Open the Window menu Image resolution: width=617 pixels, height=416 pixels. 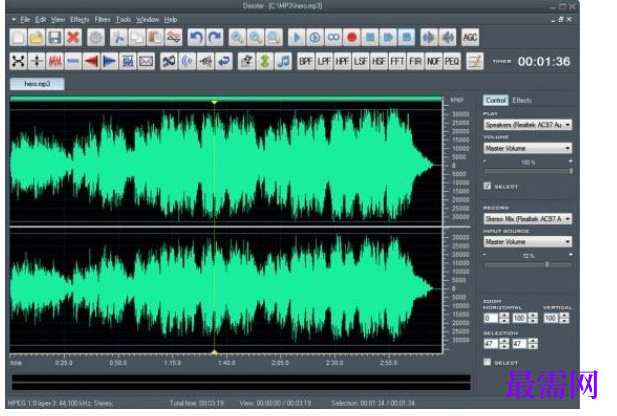[x=148, y=19]
